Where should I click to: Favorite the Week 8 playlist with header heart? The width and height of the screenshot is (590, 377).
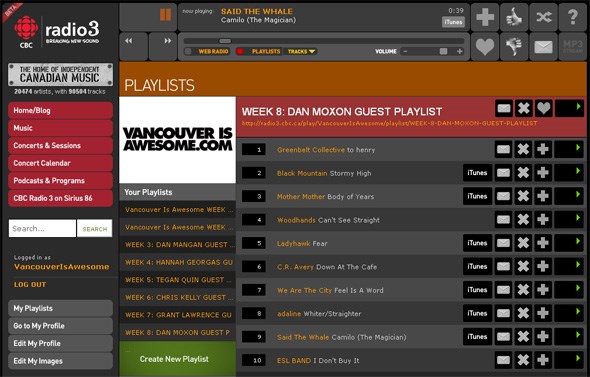(543, 108)
